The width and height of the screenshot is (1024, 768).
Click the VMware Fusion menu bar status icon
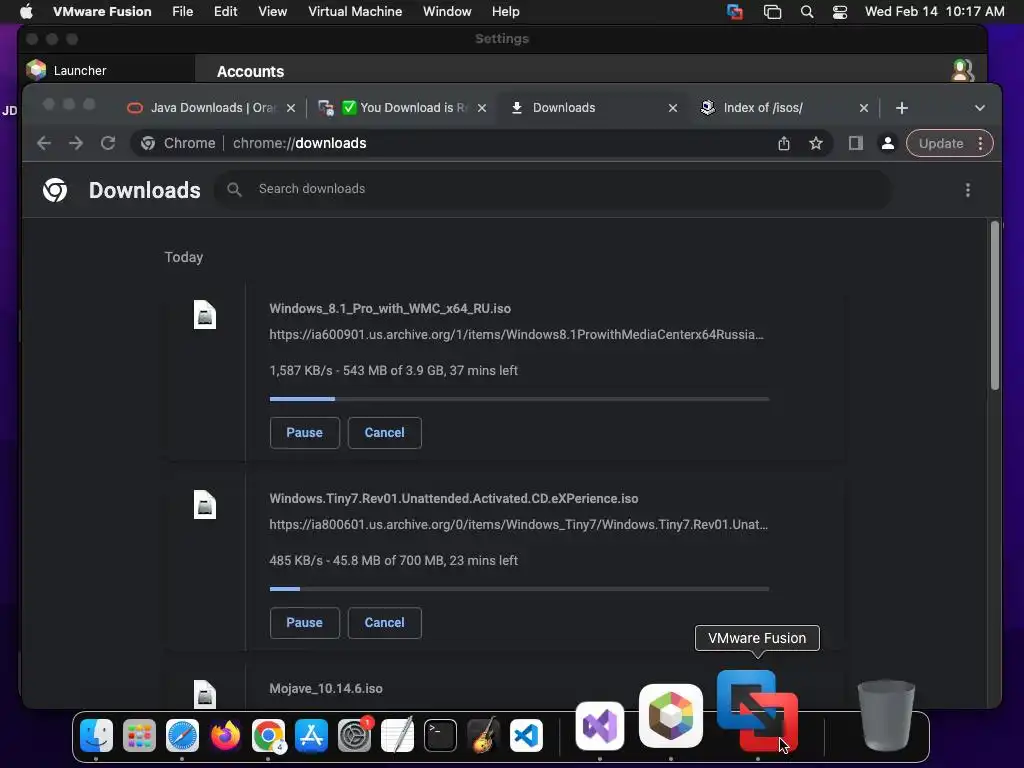(x=735, y=12)
